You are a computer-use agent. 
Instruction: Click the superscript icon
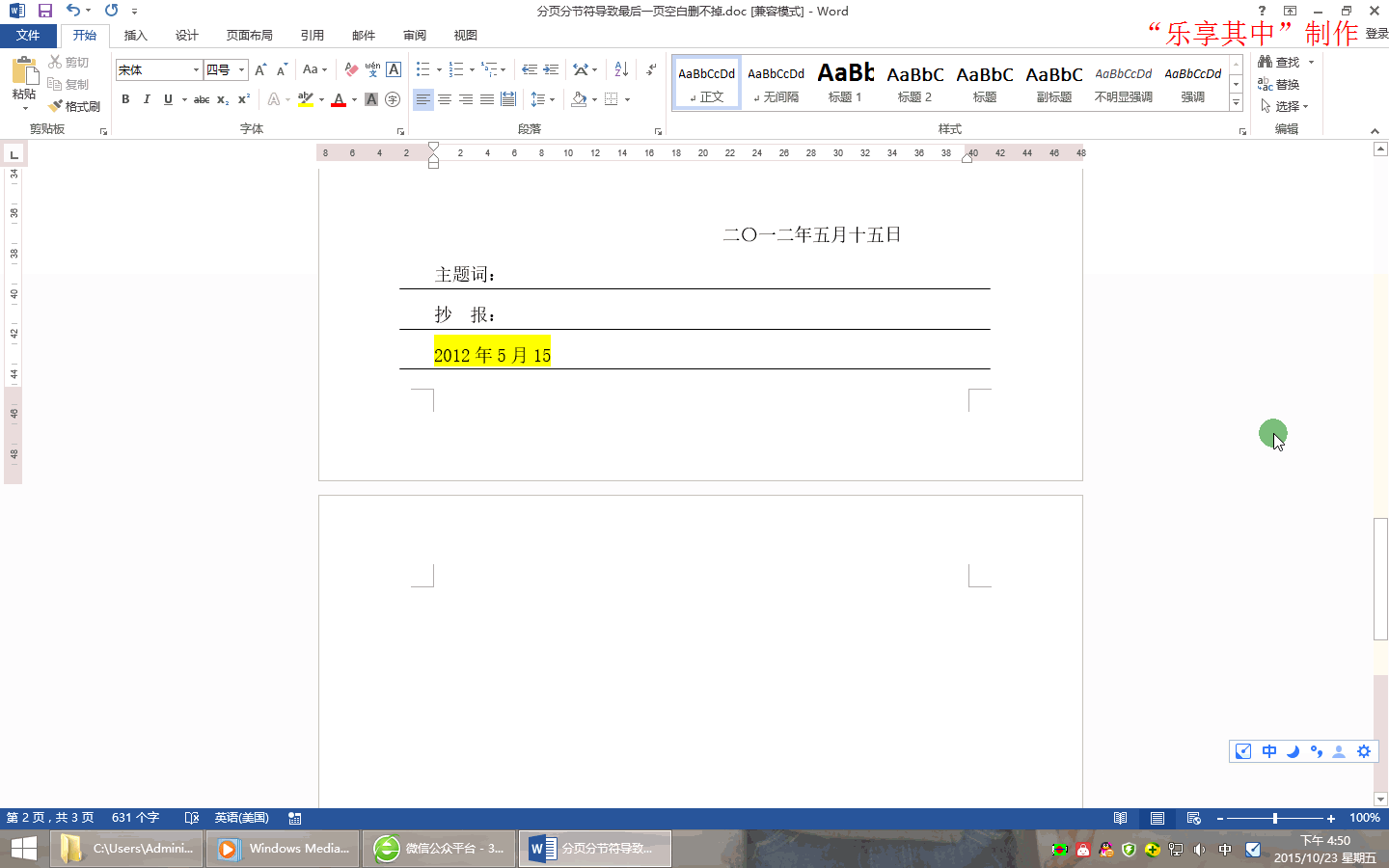click(x=244, y=99)
